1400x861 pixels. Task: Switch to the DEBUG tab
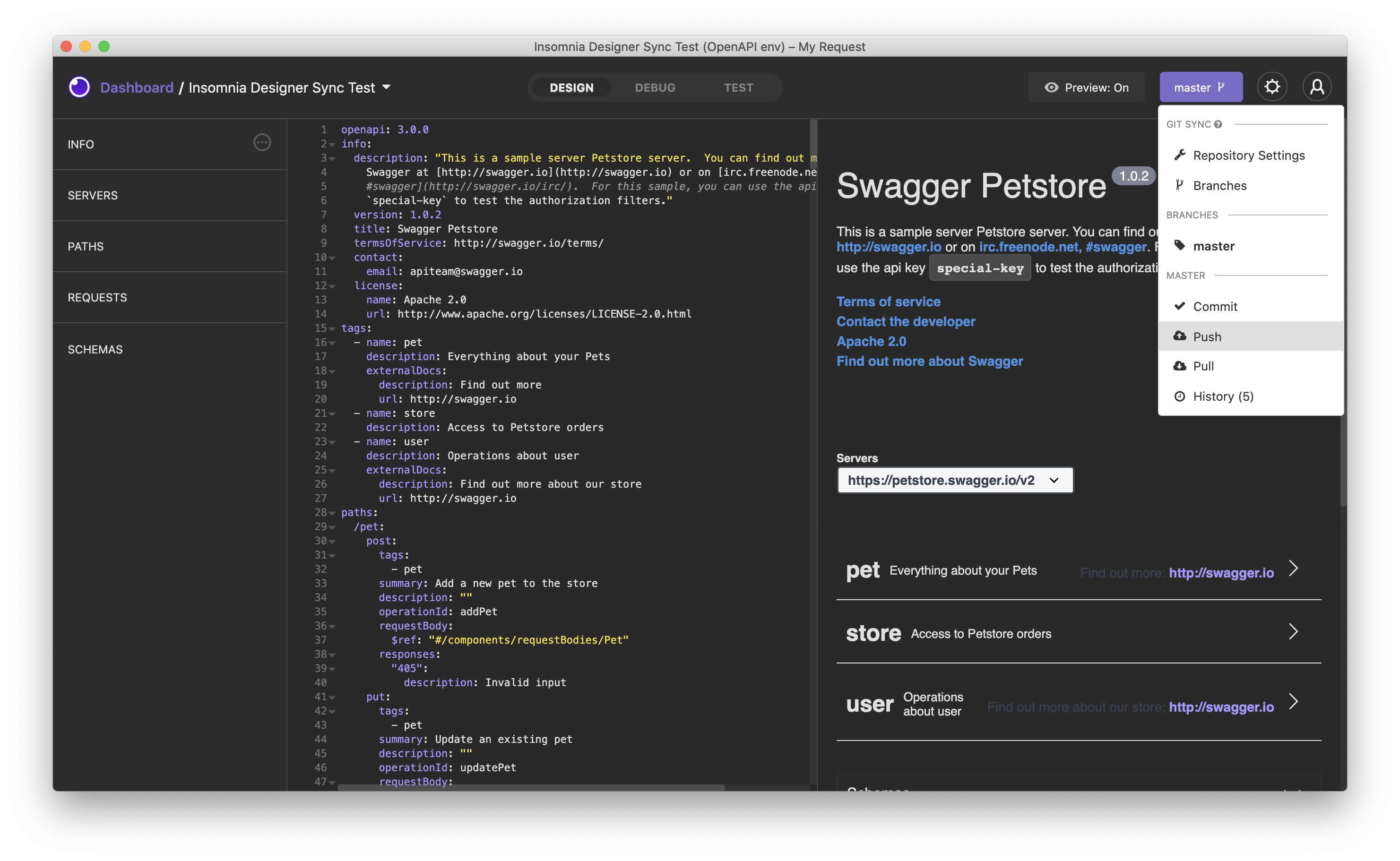655,88
